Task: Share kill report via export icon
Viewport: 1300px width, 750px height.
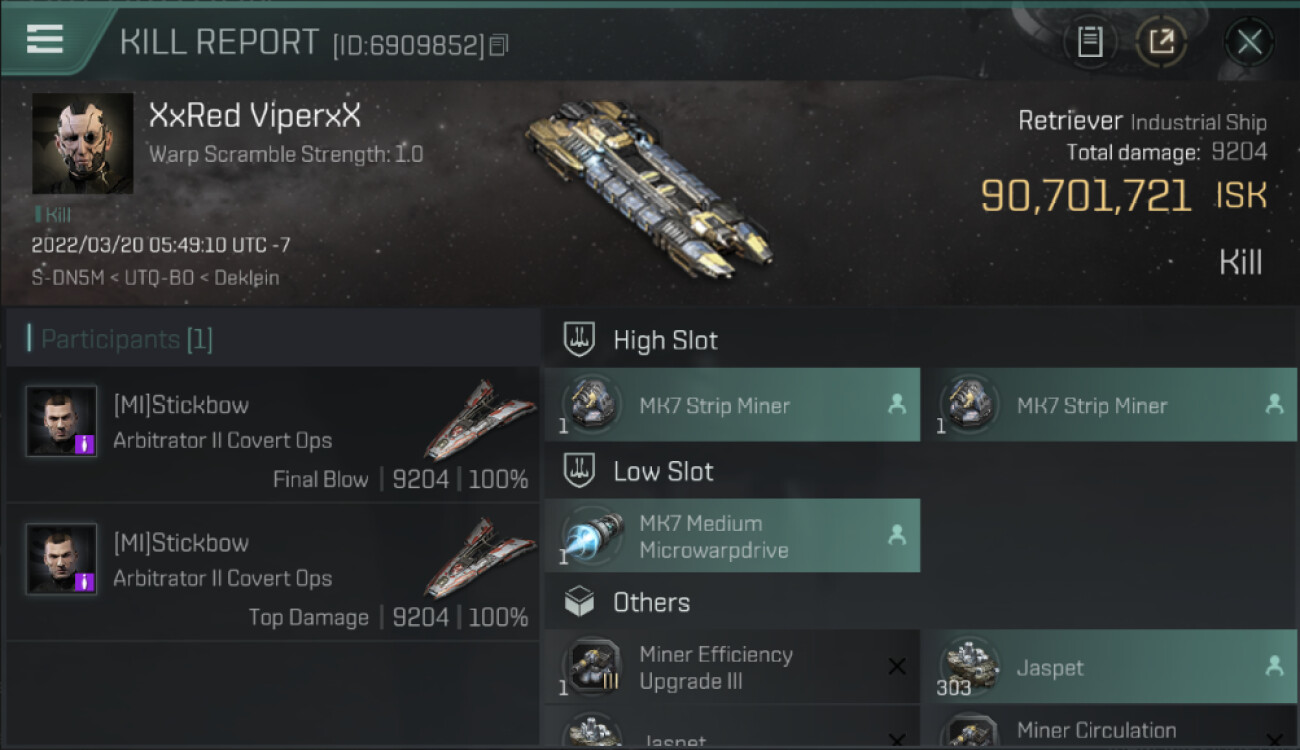Action: (1161, 42)
